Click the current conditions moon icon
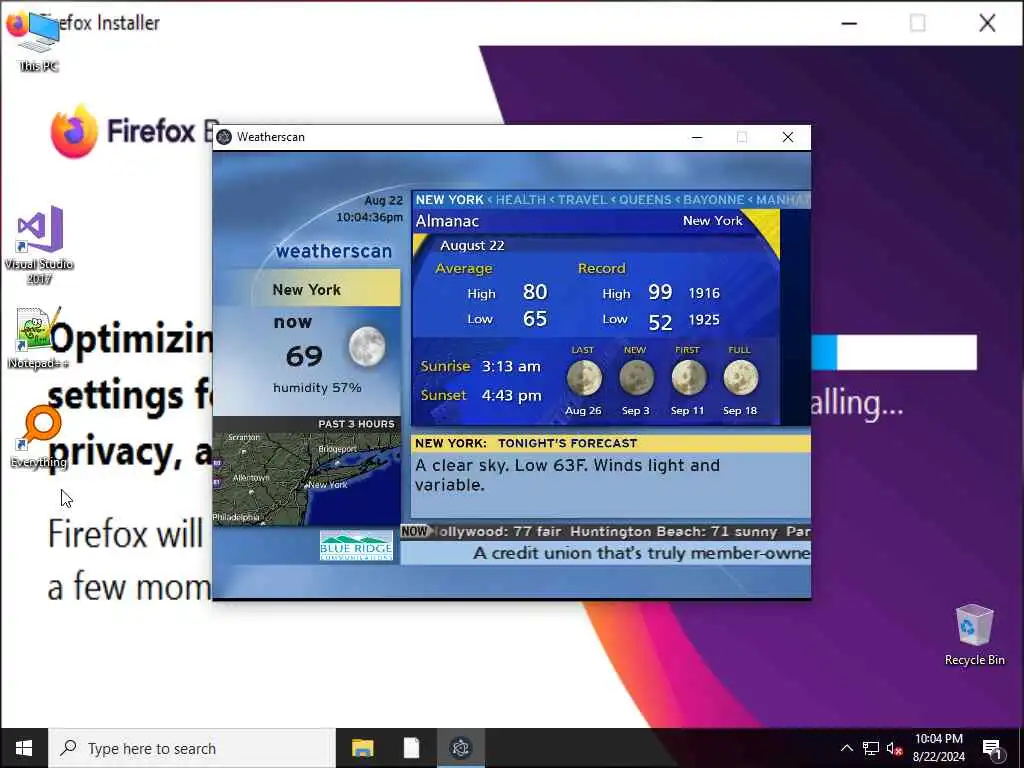Screen dimensions: 1024x768 [x=366, y=347]
